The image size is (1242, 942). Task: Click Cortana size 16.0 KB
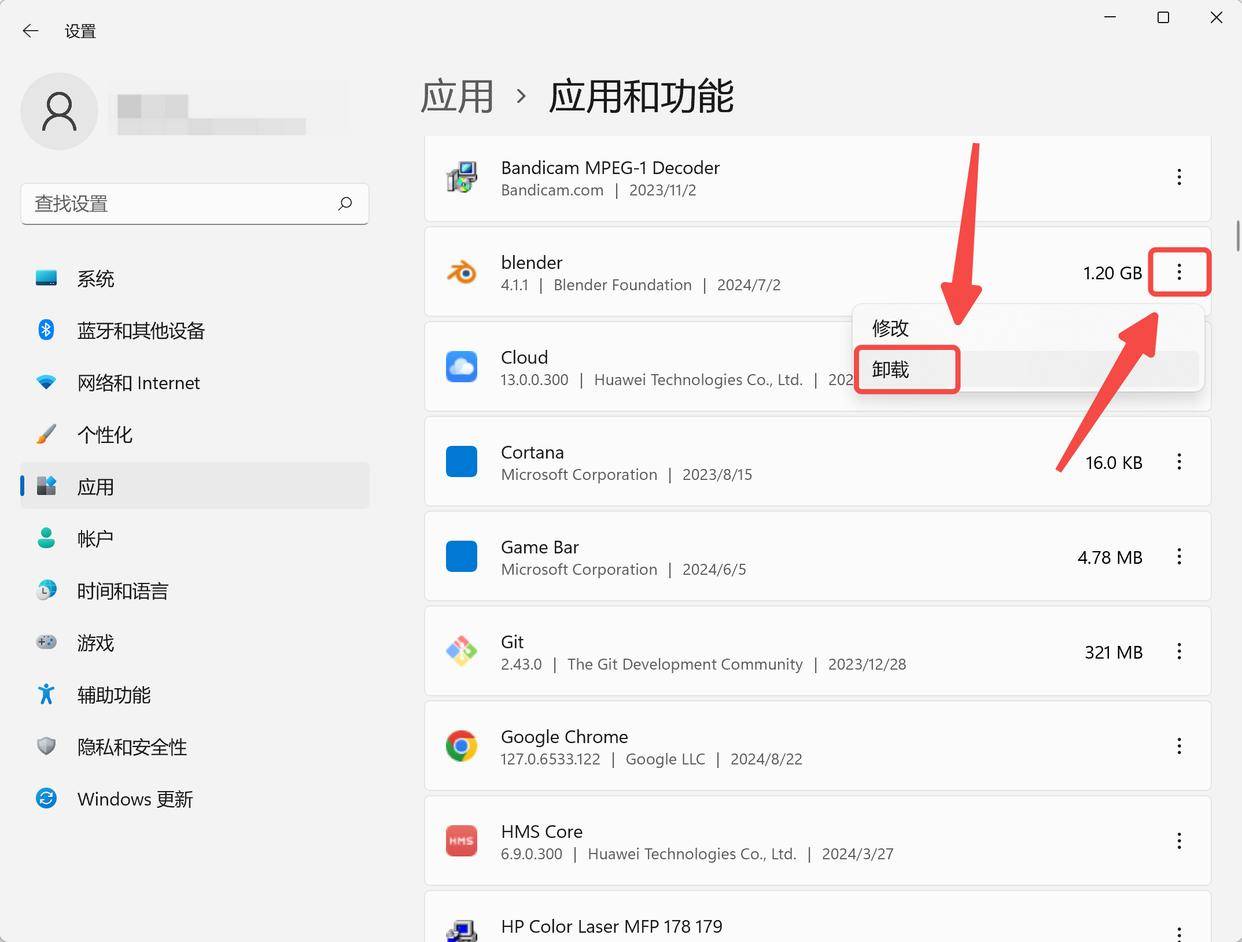(1114, 462)
